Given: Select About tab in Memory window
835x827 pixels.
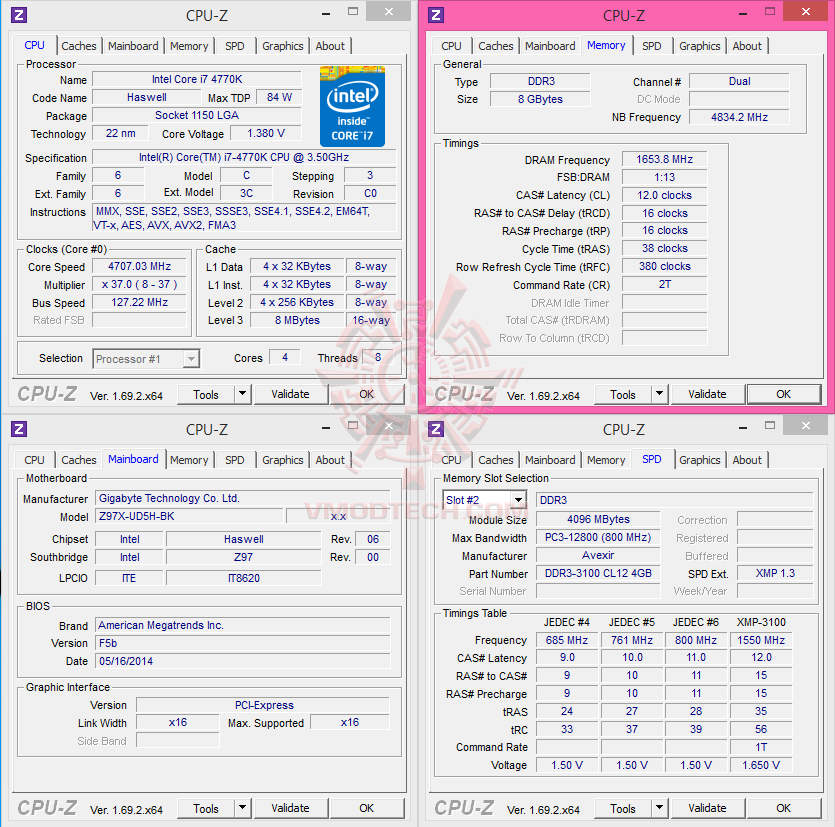Looking at the screenshot, I should click(747, 46).
